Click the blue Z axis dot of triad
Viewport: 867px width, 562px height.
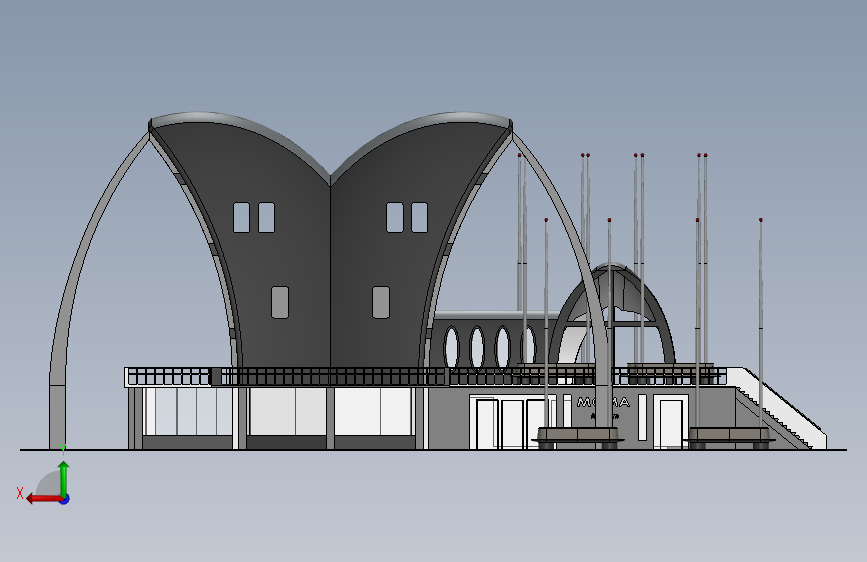pyautogui.click(x=65, y=499)
